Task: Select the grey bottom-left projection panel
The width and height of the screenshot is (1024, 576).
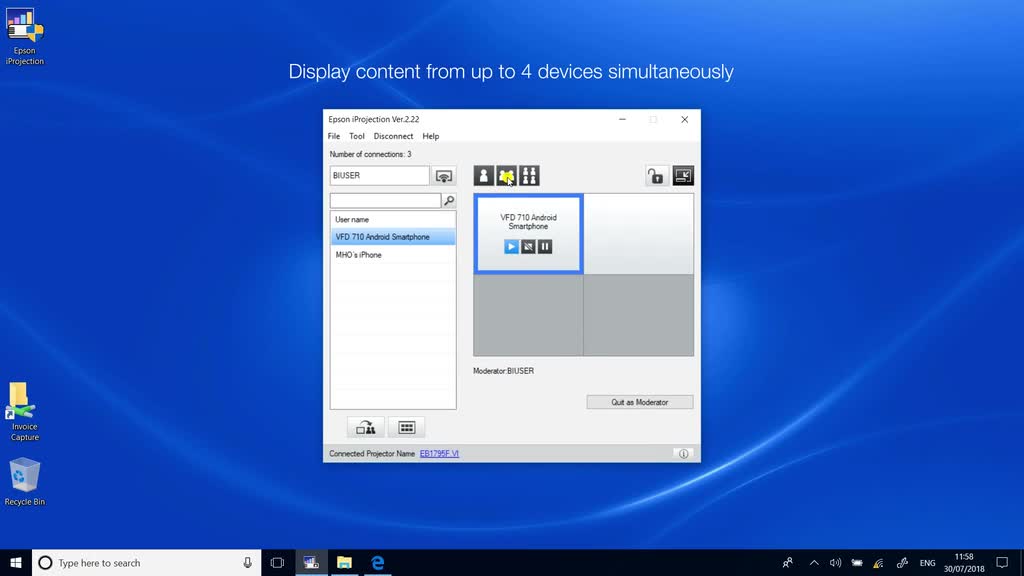Action: click(528, 315)
